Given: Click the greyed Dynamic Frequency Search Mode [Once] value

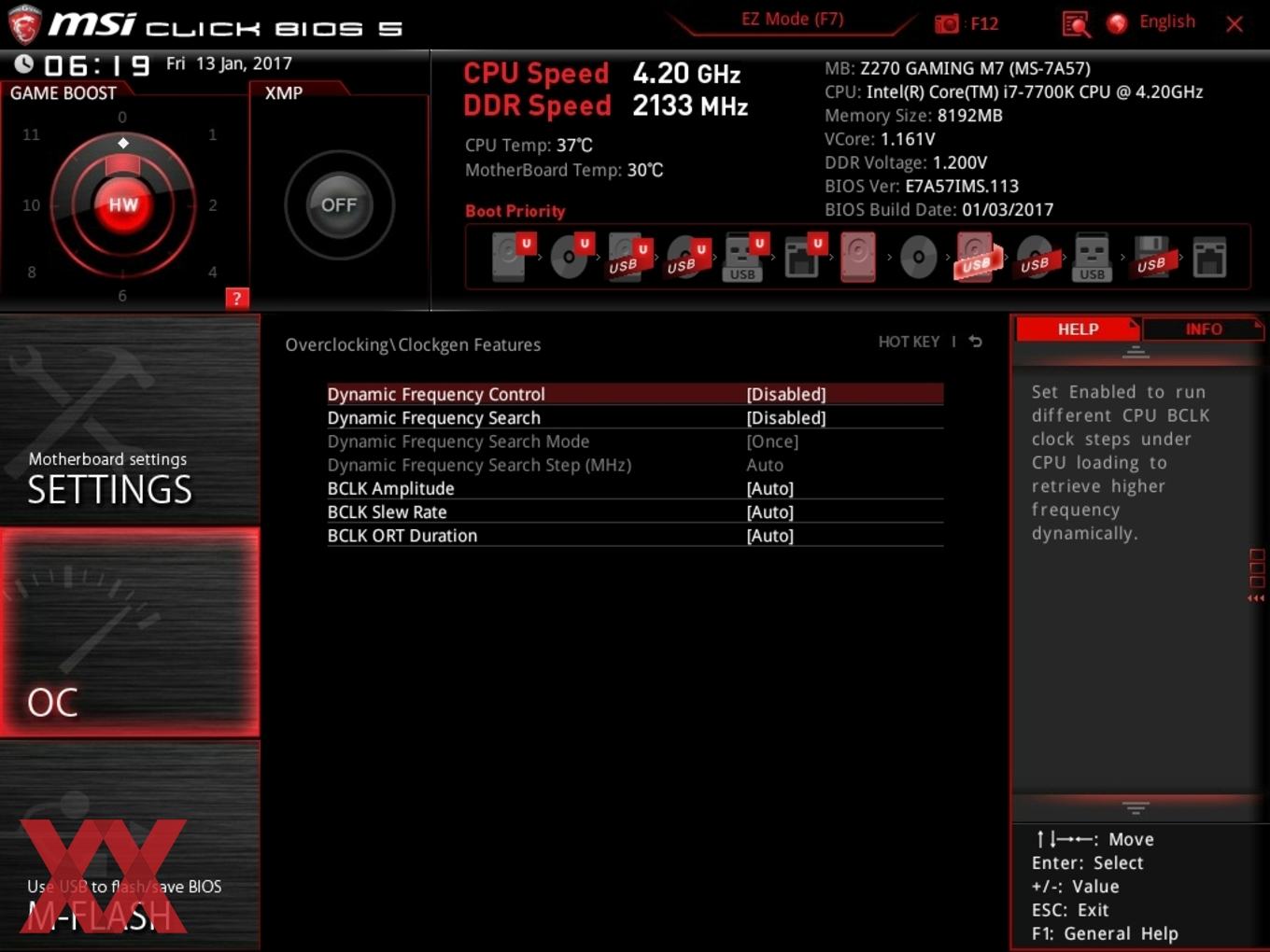Looking at the screenshot, I should 773,441.
